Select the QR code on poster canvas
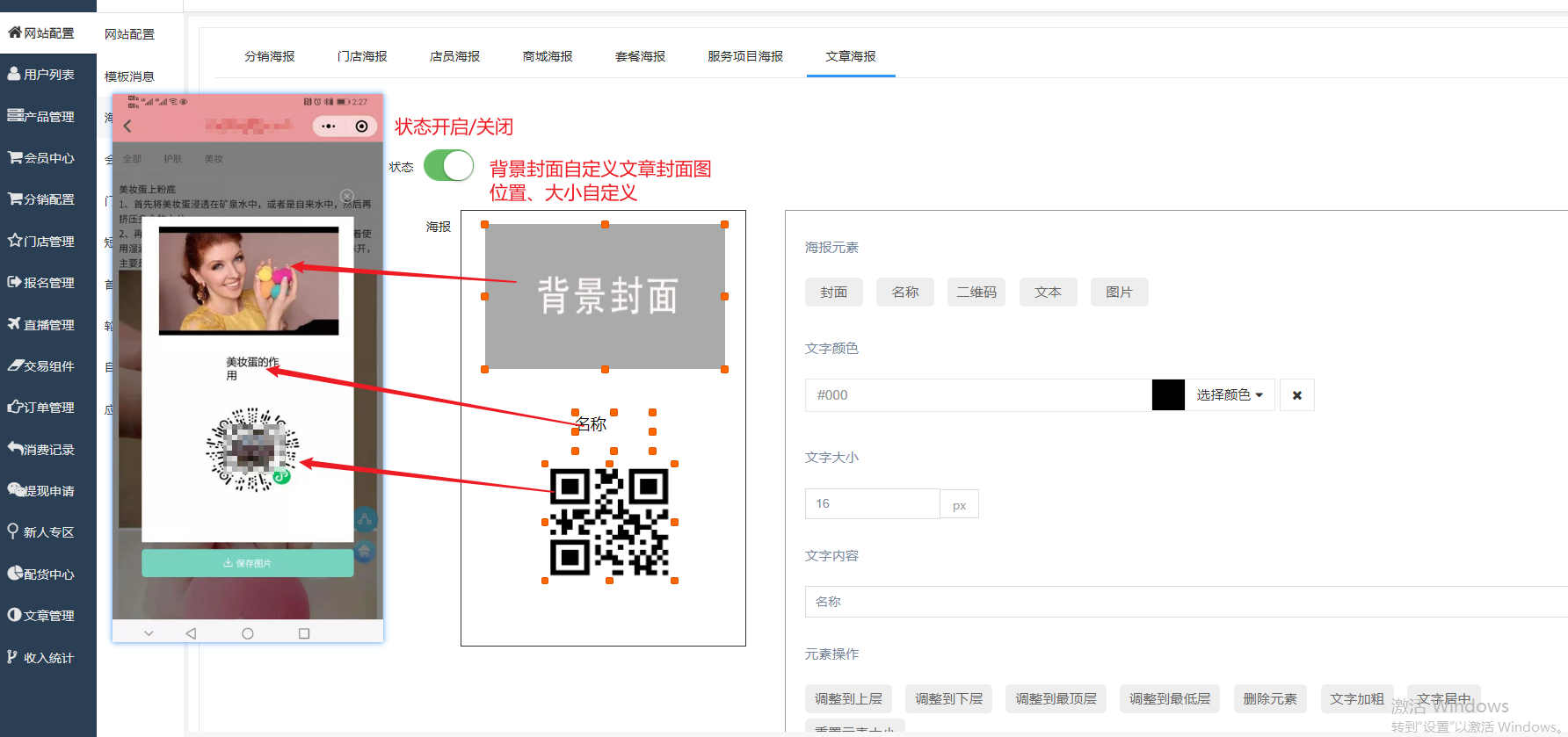Image resolution: width=1568 pixels, height=737 pixels. tap(609, 522)
